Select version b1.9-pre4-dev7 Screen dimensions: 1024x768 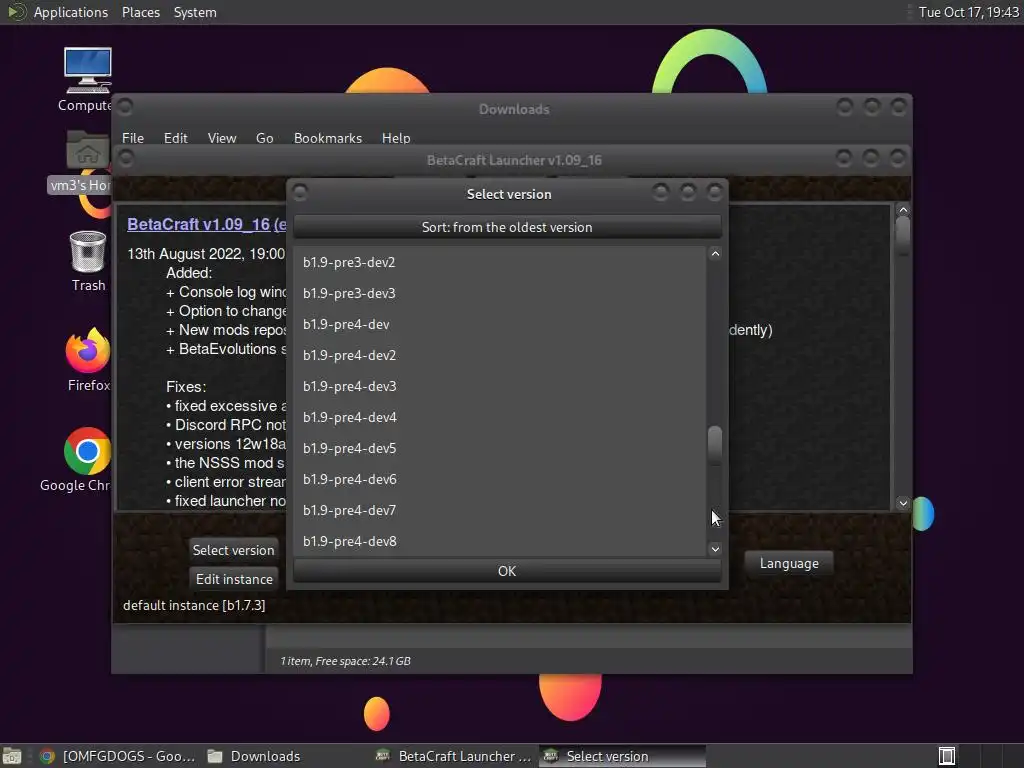tap(500, 510)
